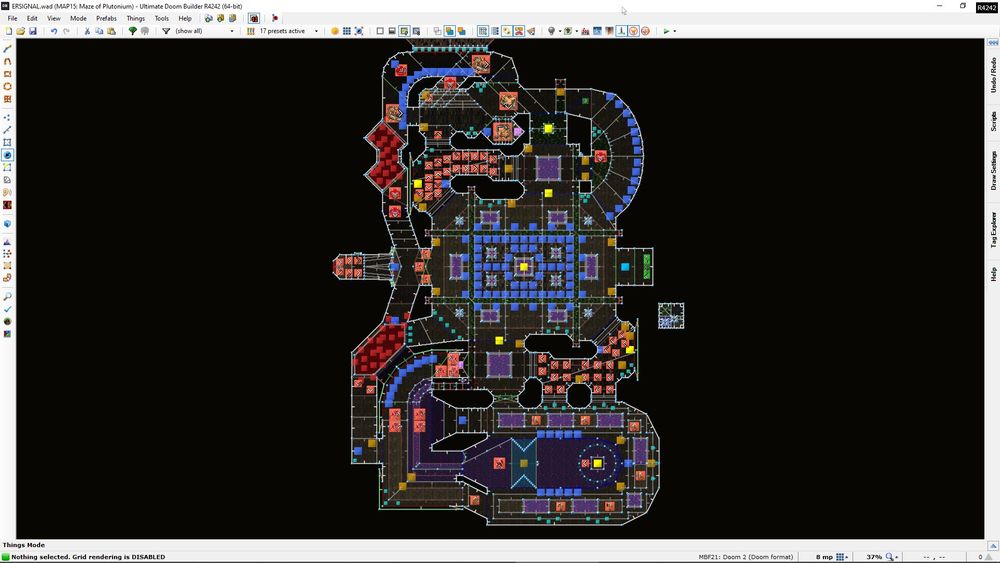Click the orange ball toolbar icon

pyautogui.click(x=334, y=31)
